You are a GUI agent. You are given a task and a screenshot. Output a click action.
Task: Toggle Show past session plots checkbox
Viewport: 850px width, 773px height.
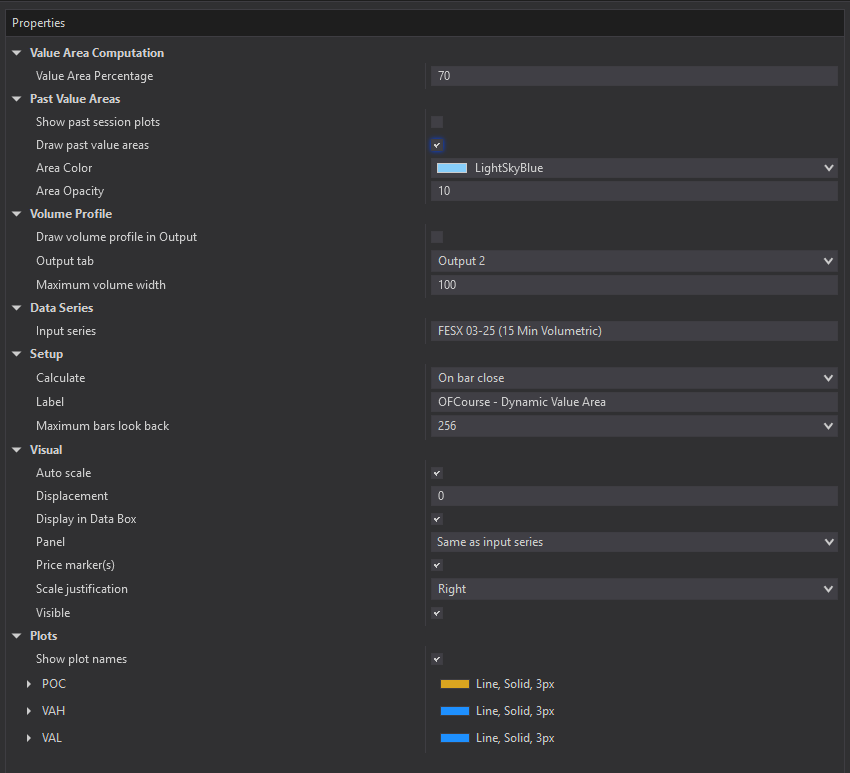(x=437, y=122)
